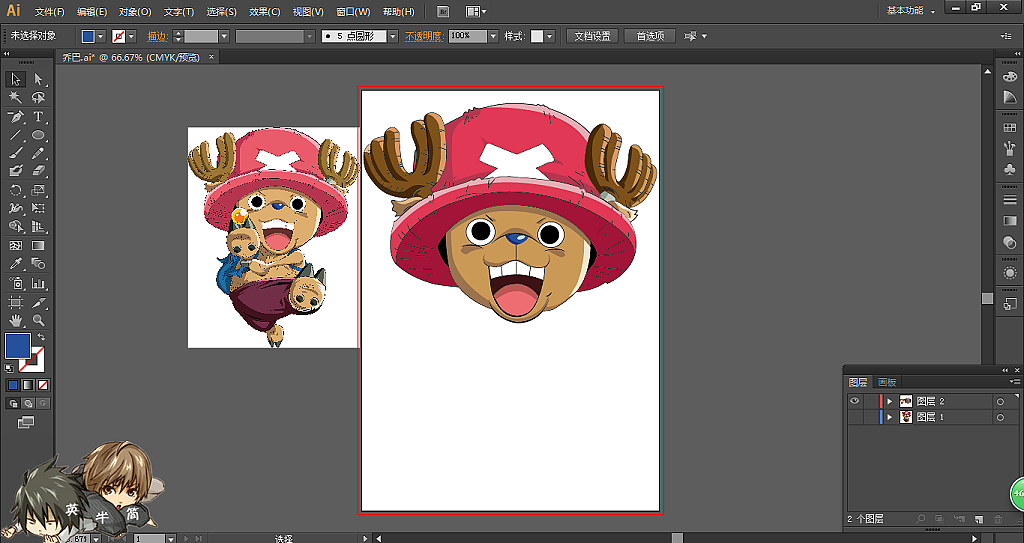Image resolution: width=1024 pixels, height=543 pixels.
Task: Select the Magic Wand tool
Action: (15, 98)
